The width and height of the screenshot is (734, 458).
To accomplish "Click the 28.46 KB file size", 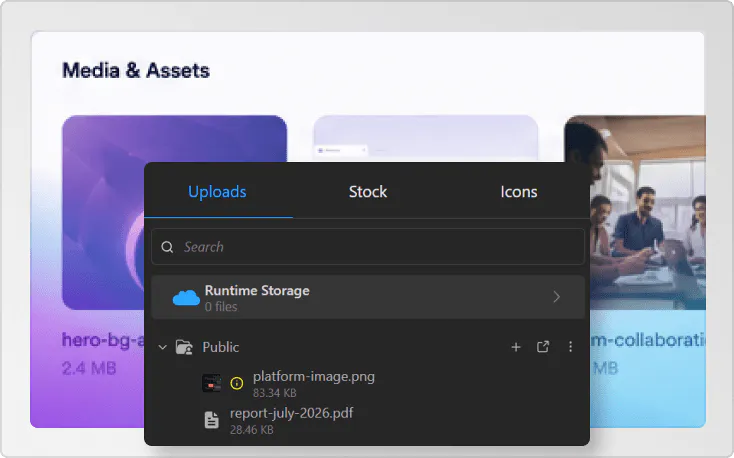I will [x=251, y=429].
